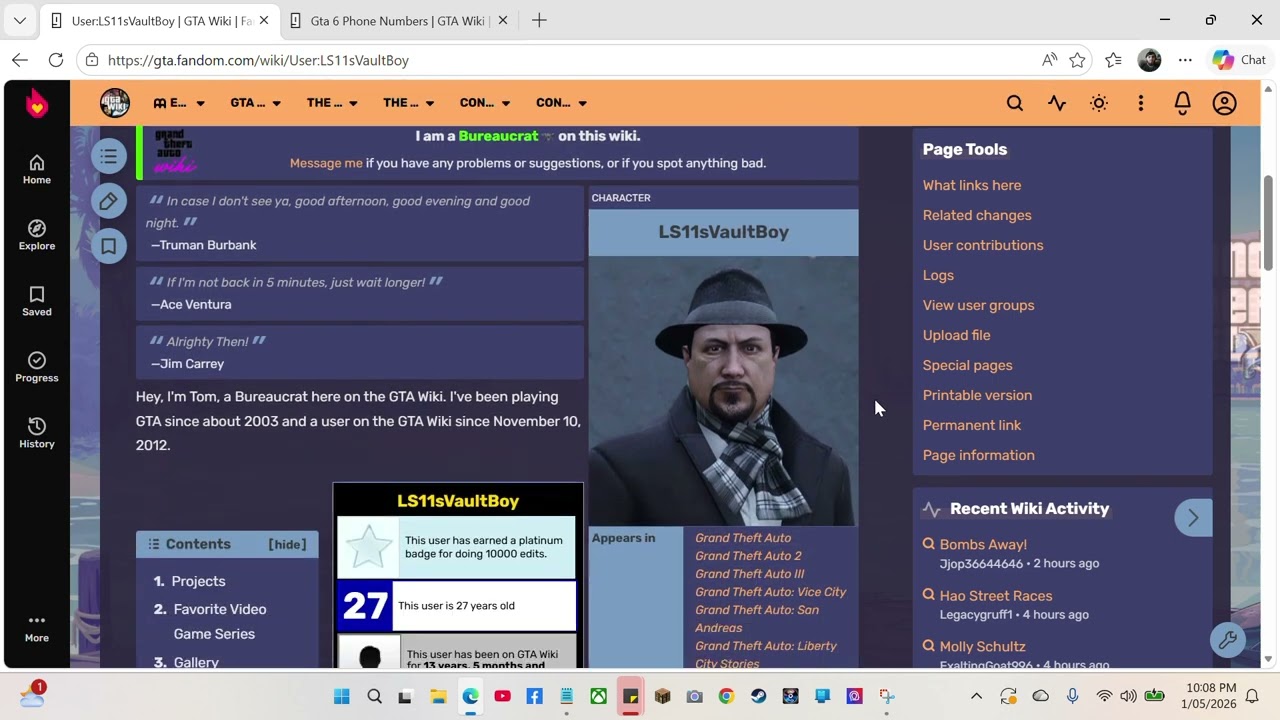Open the wrench tools button
1280x720 pixels.
coord(1227,639)
